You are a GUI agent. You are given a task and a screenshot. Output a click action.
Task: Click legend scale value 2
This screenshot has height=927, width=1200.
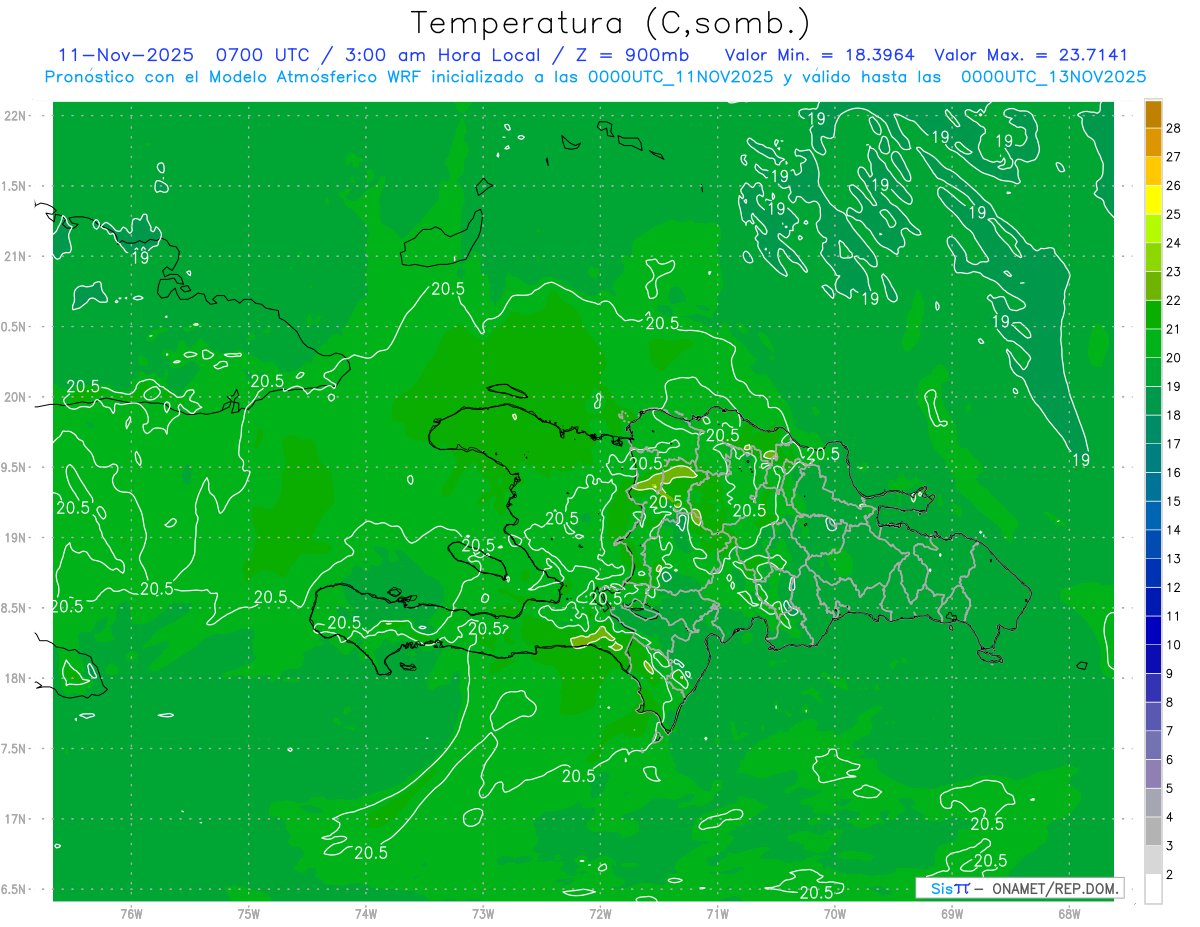tap(1170, 875)
